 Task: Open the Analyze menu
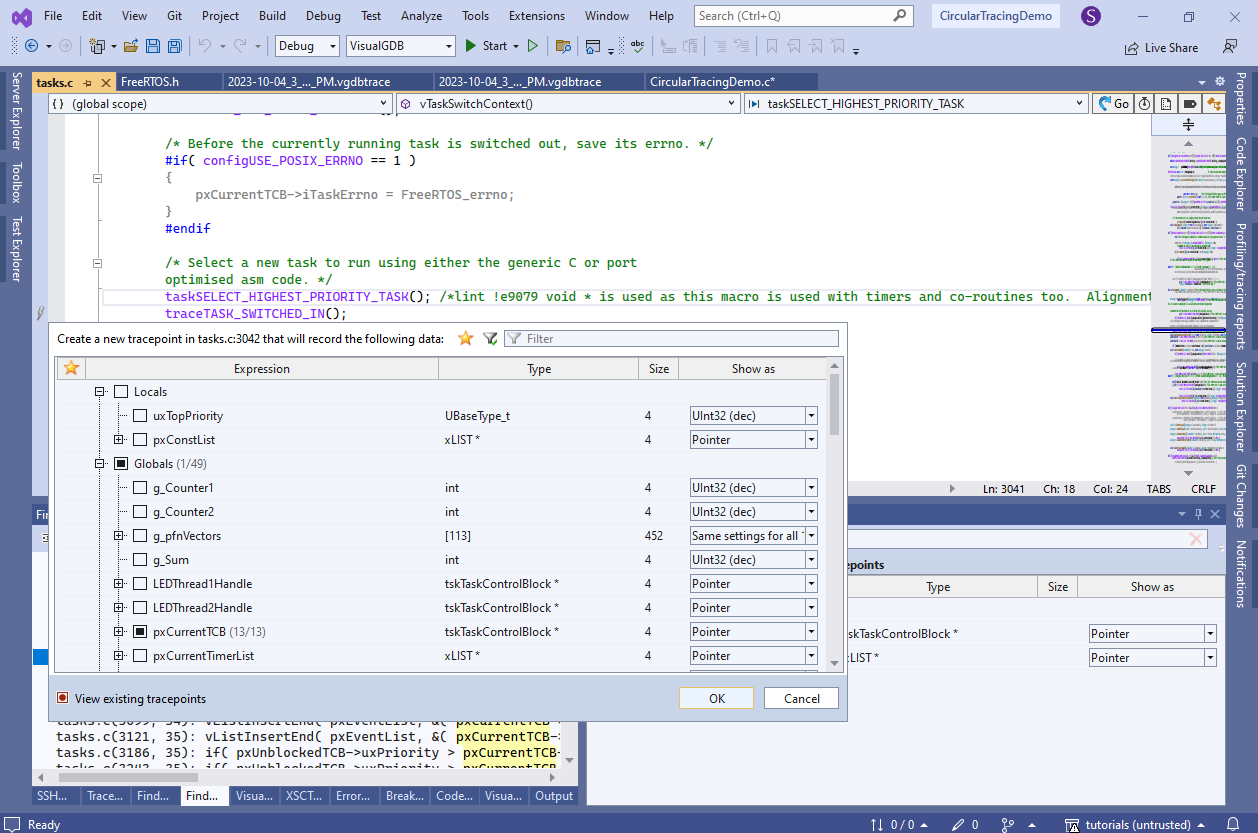[421, 16]
